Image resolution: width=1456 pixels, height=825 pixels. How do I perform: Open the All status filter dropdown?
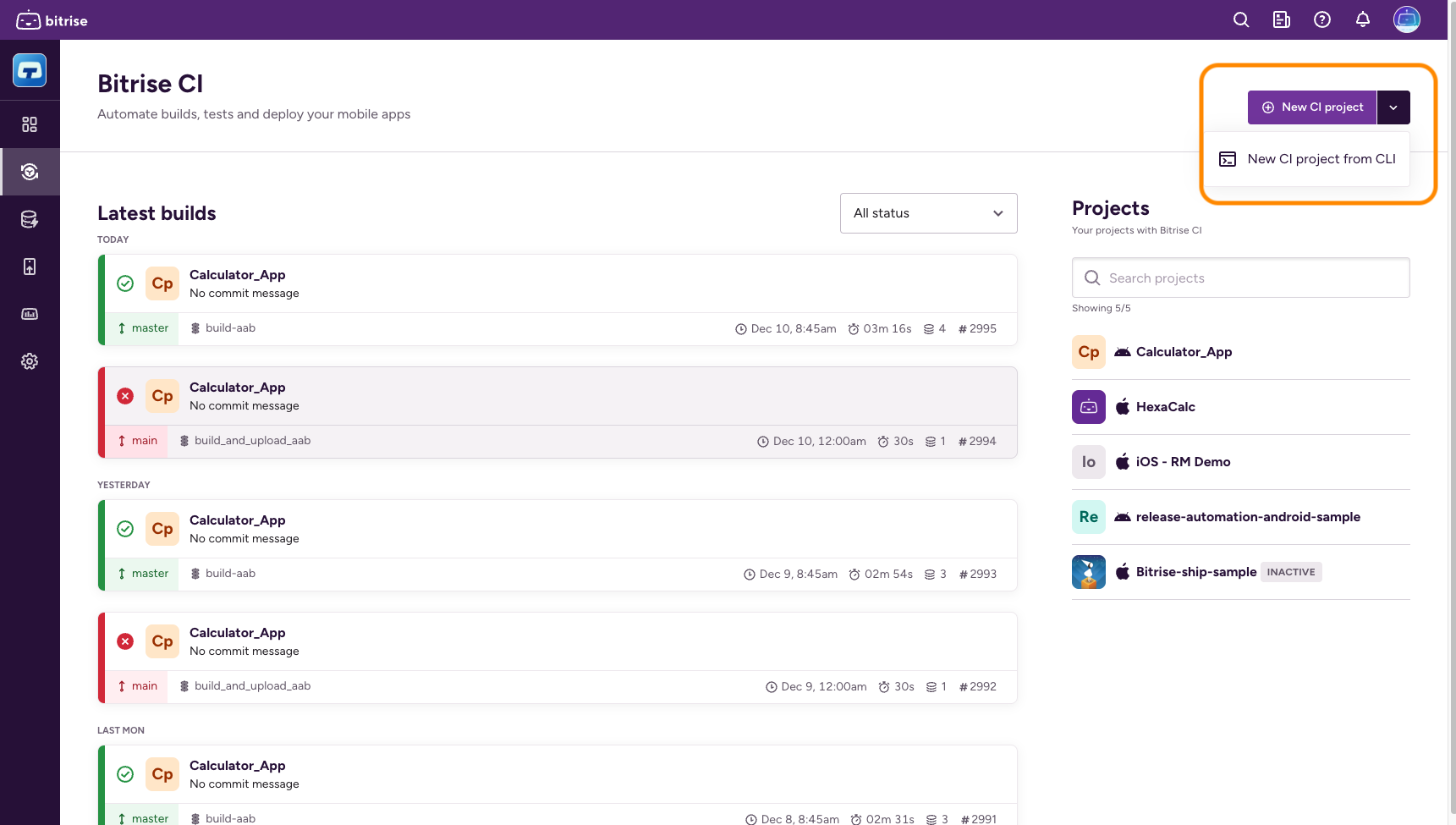(x=928, y=212)
